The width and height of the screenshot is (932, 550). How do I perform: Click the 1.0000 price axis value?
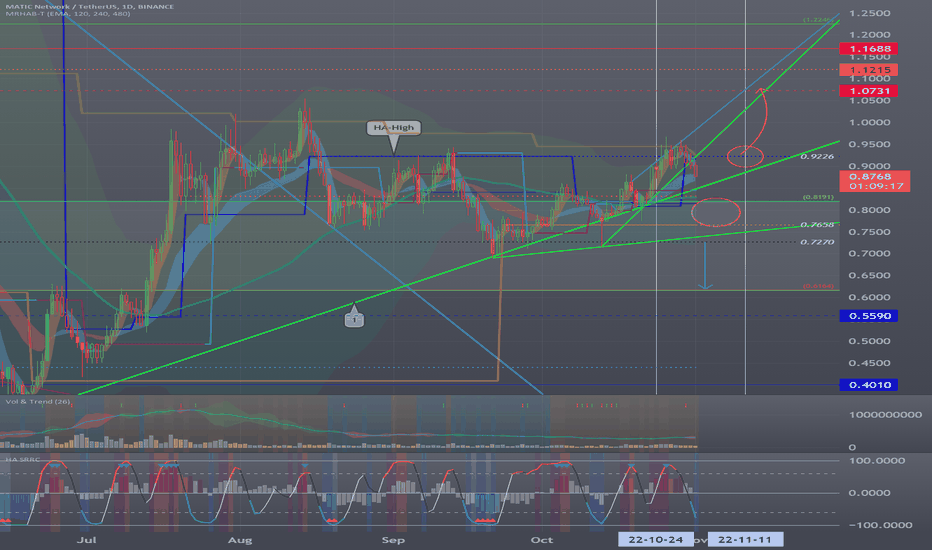[870, 122]
